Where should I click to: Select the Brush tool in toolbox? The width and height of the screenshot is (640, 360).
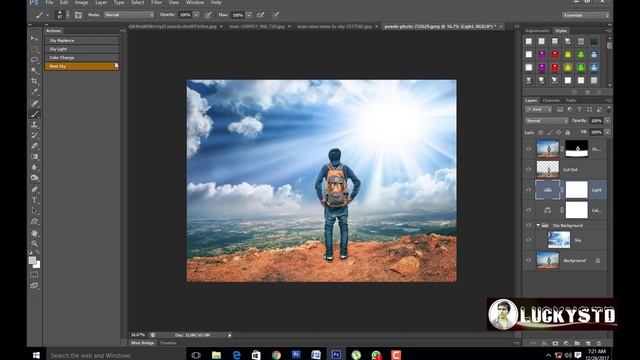(x=34, y=114)
